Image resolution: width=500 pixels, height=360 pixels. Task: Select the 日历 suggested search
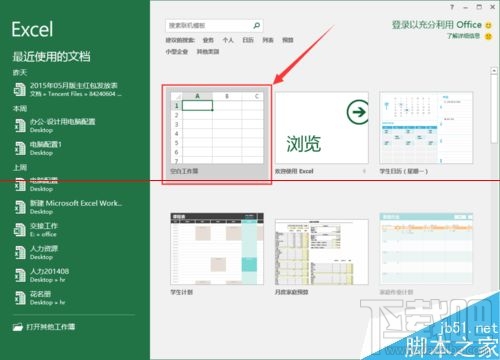pyautogui.click(x=248, y=40)
